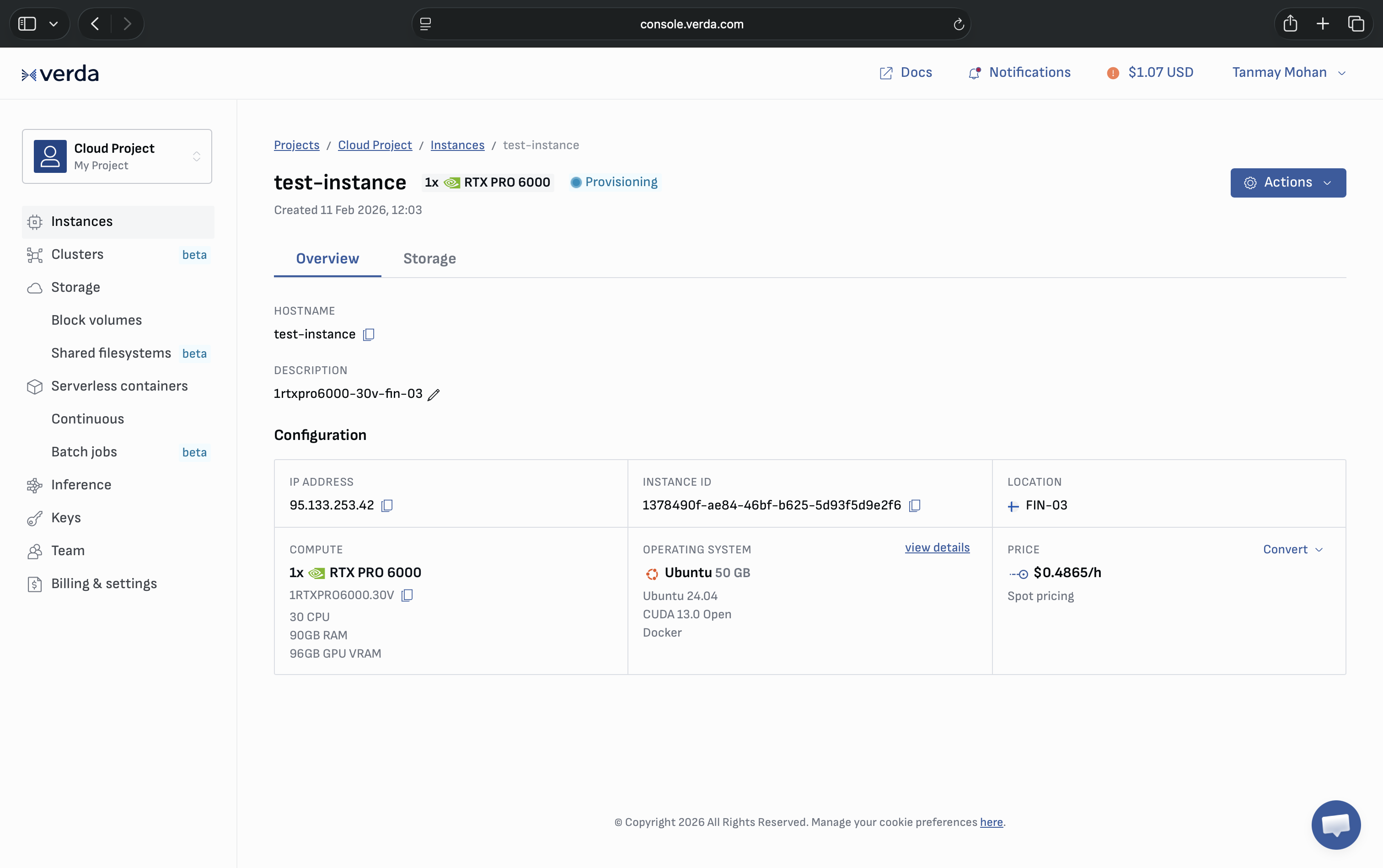Click view details for operating system
Image resolution: width=1383 pixels, height=868 pixels.
coord(937,548)
